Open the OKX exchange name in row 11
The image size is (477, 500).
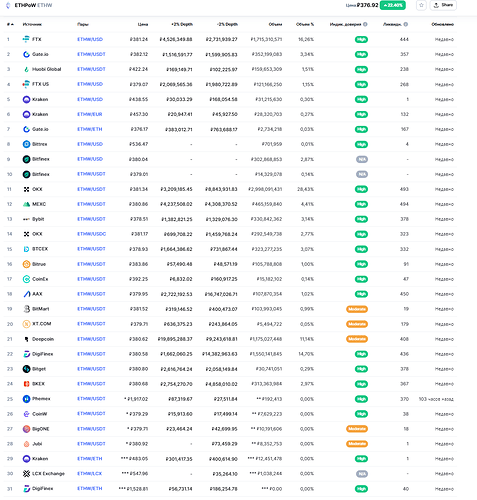click(37, 189)
